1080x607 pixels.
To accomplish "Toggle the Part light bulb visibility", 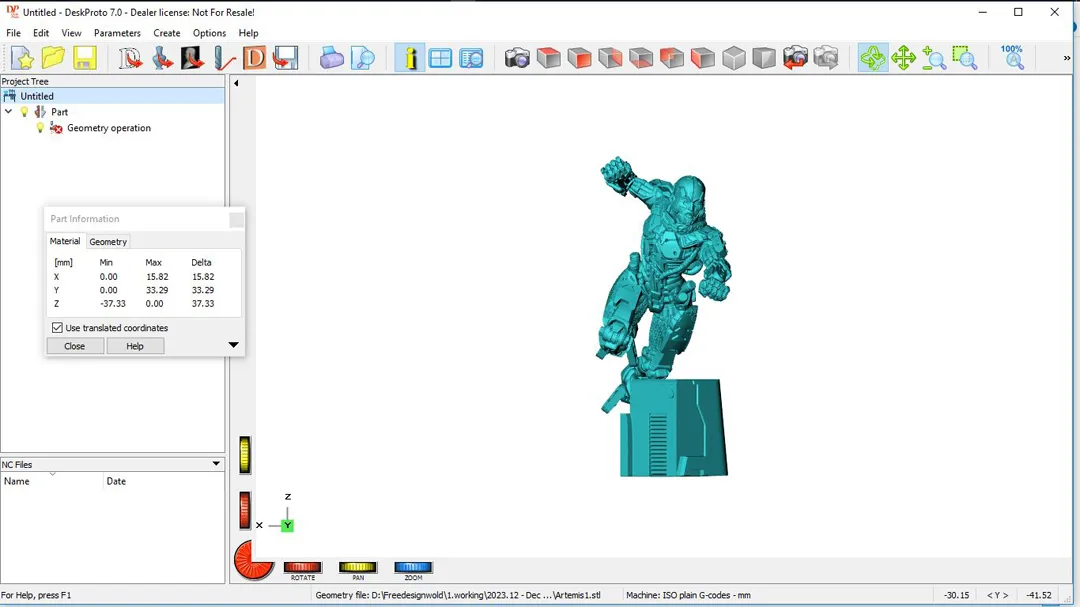I will 25,112.
